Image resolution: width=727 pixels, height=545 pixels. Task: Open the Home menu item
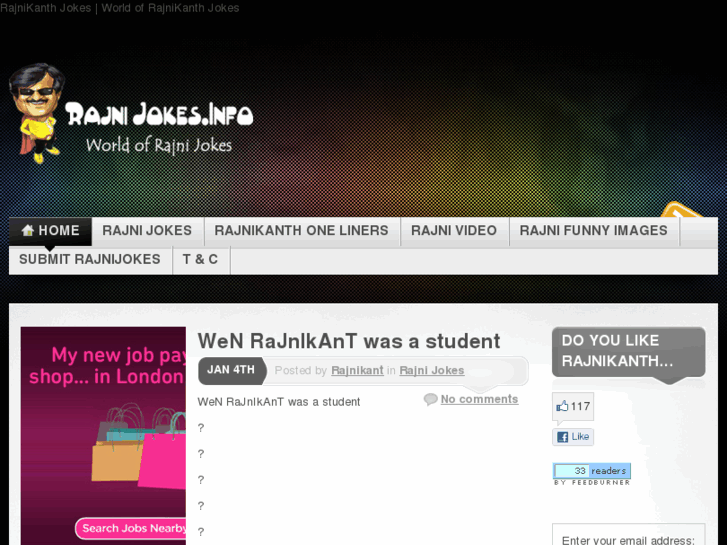click(x=50, y=231)
